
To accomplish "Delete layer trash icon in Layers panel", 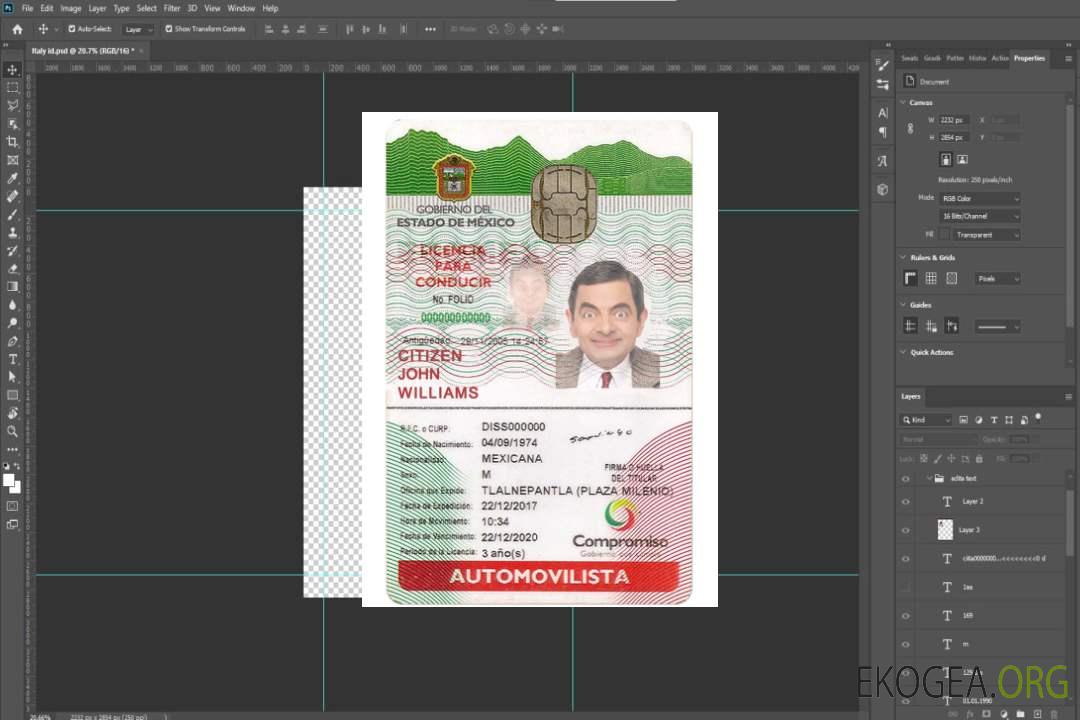I will click(1054, 714).
